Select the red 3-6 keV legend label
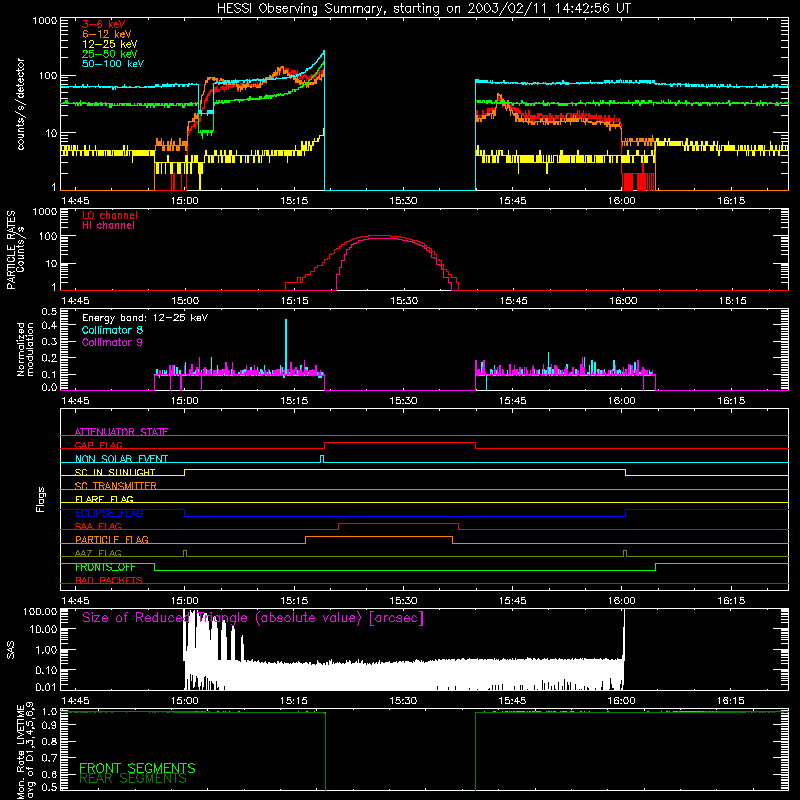Screen dimensions: 800x800 point(104,24)
